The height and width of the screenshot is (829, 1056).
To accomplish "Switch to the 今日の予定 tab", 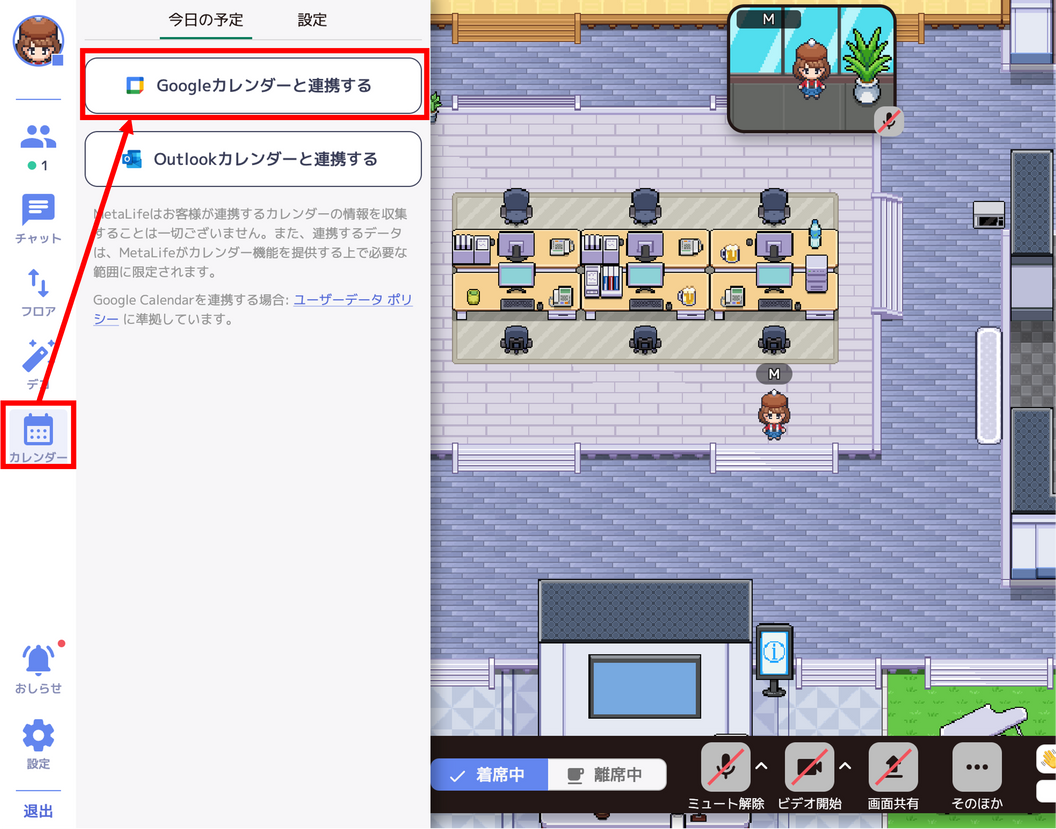I will (x=205, y=20).
